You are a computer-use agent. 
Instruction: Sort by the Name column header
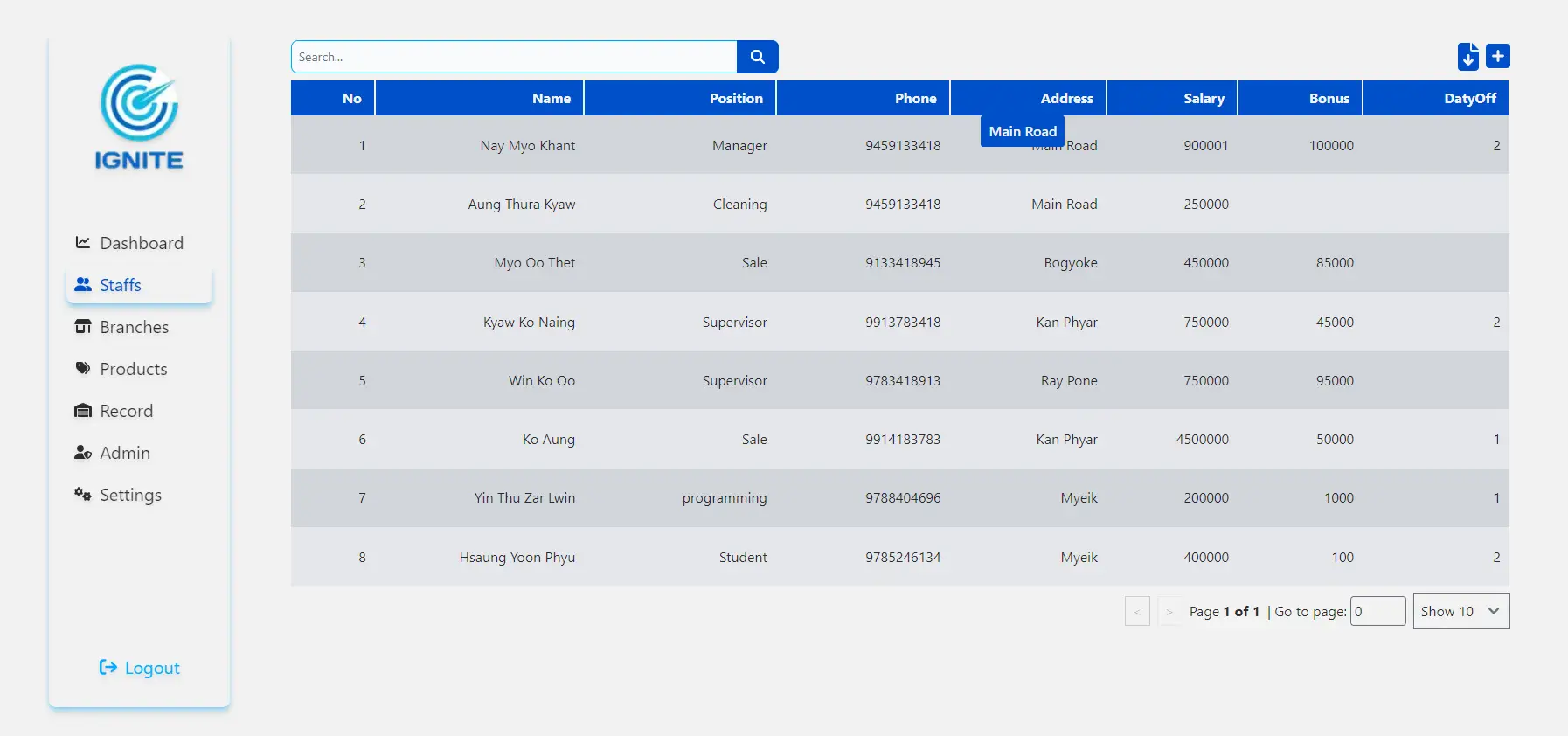click(551, 98)
